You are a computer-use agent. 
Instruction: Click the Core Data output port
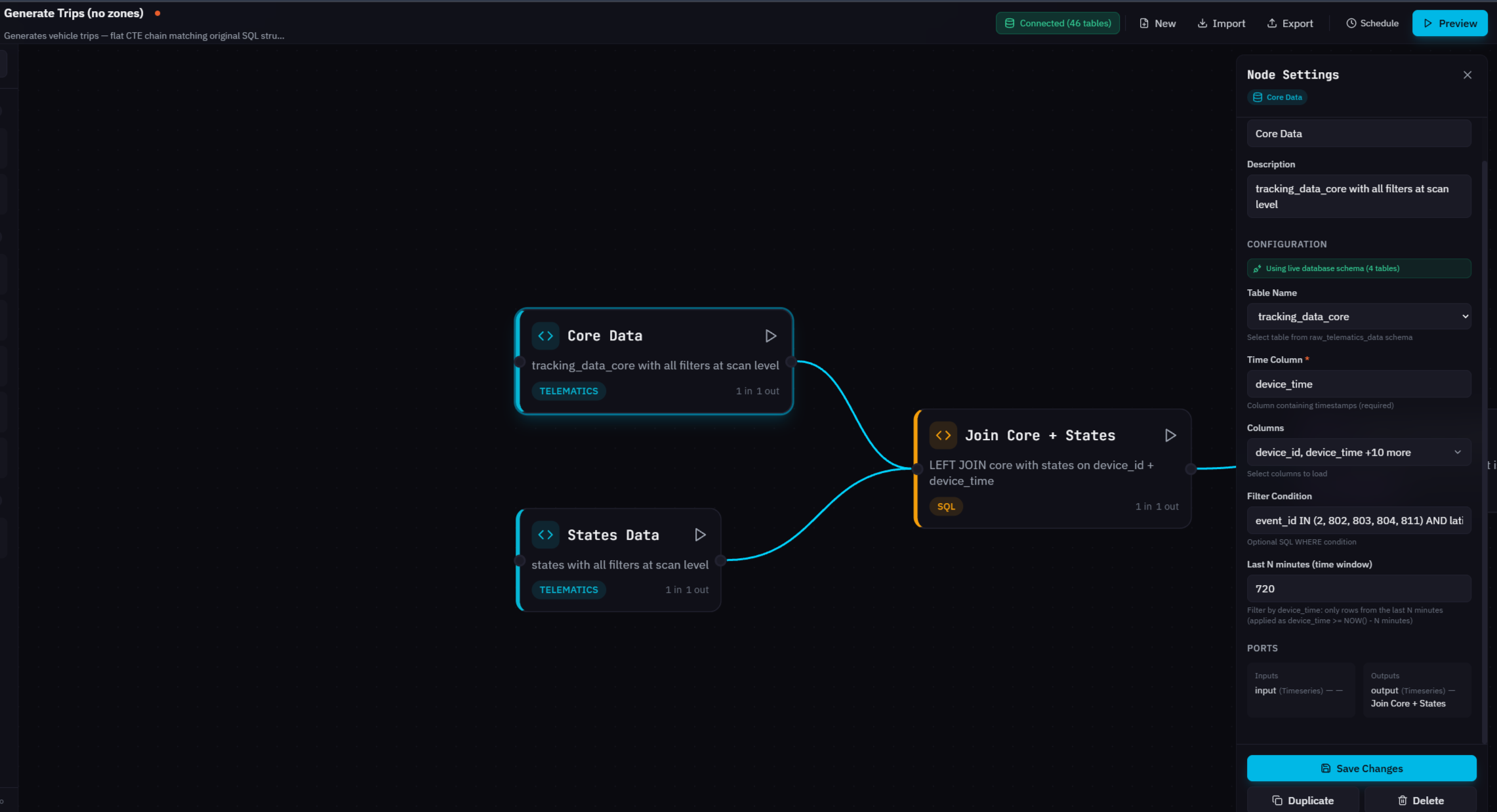(791, 361)
